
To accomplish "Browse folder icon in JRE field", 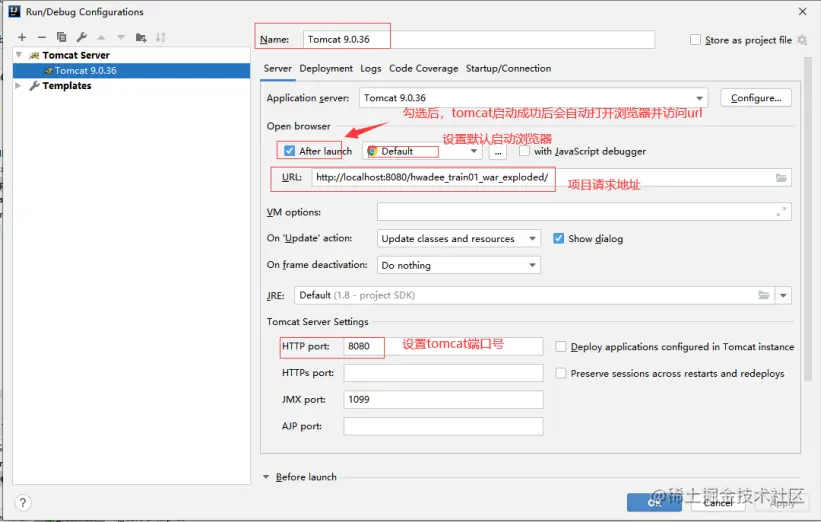I will tap(764, 295).
